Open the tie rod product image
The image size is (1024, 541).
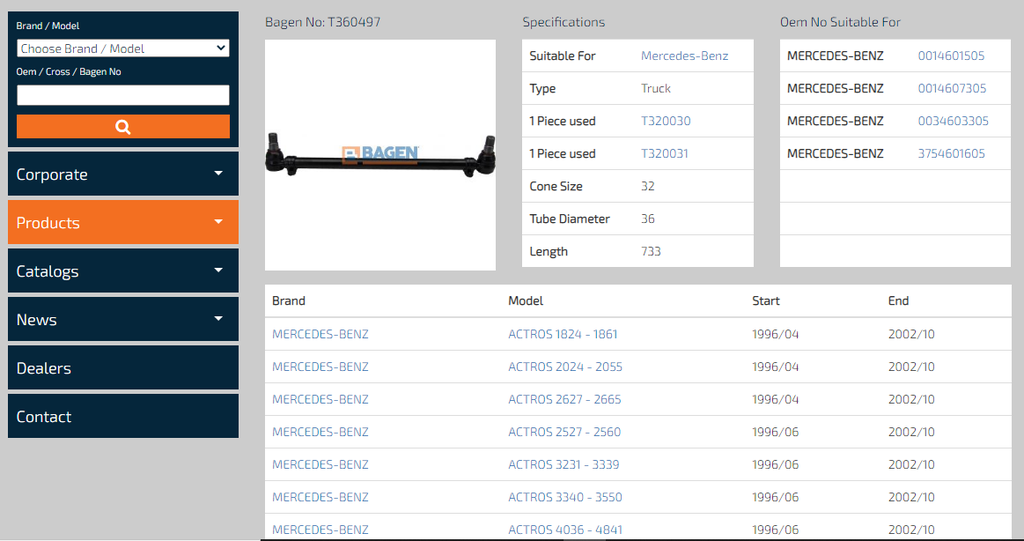click(380, 155)
